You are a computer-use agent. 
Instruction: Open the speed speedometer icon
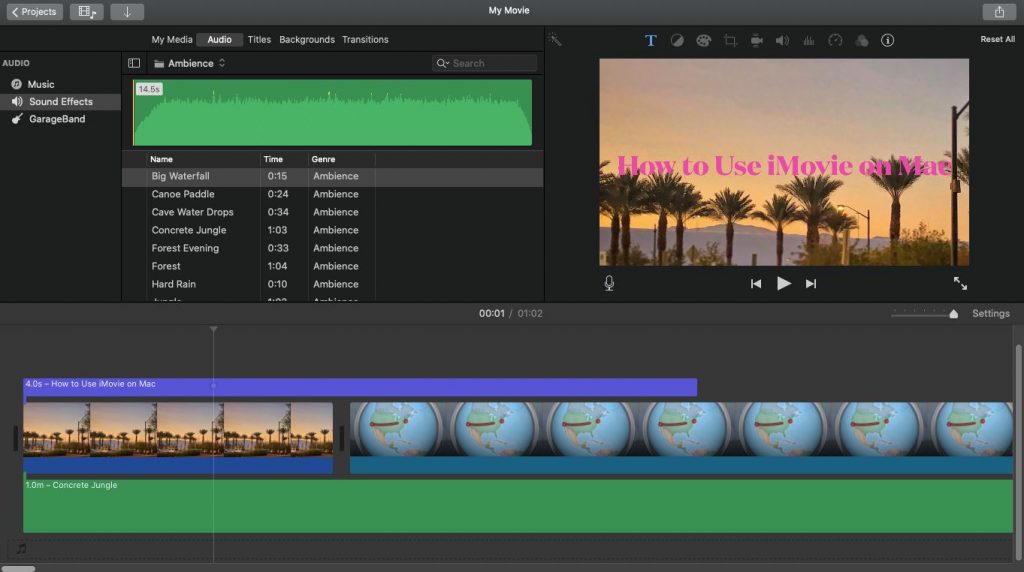[x=835, y=40]
